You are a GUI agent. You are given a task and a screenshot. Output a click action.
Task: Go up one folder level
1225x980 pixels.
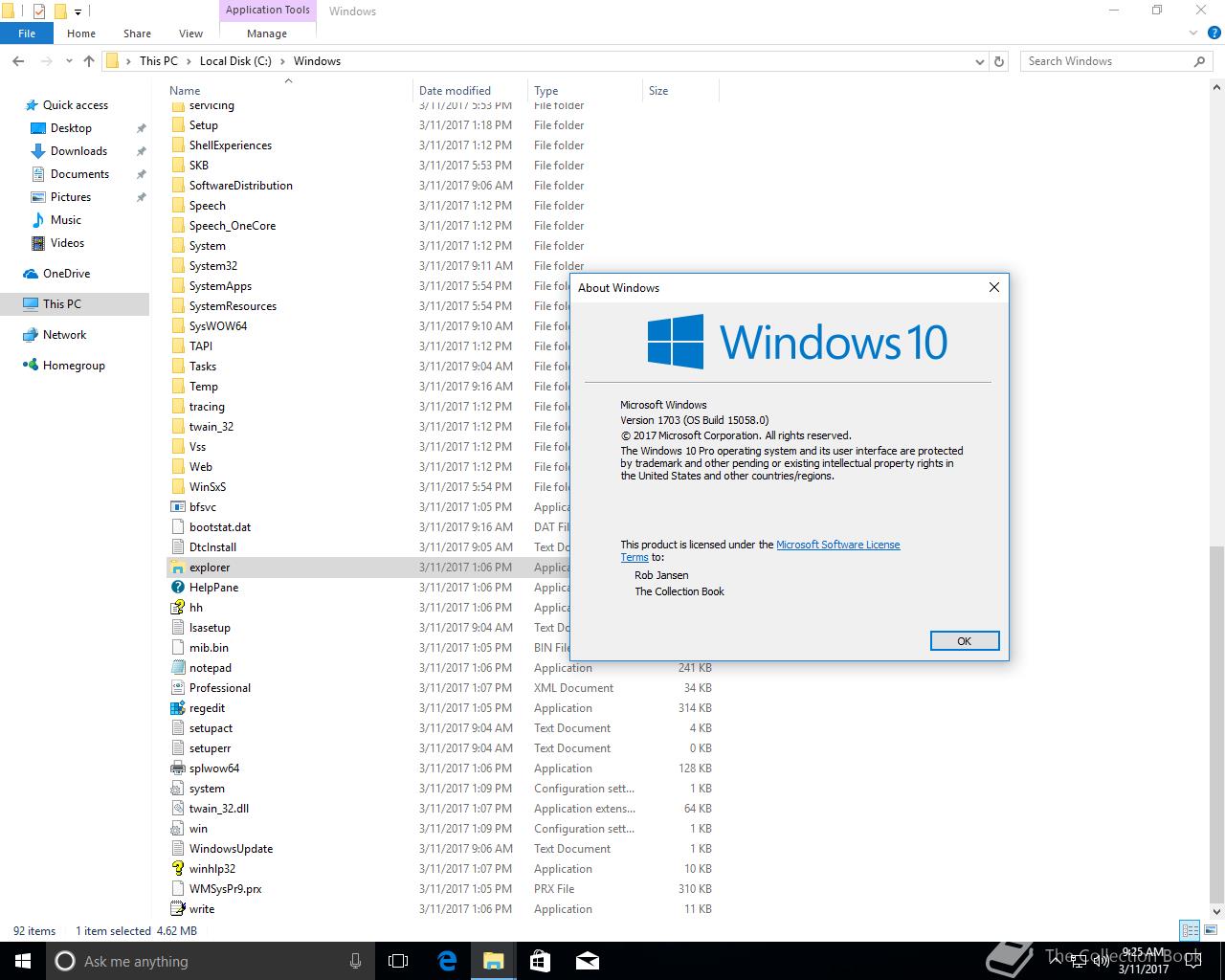pyautogui.click(x=89, y=61)
